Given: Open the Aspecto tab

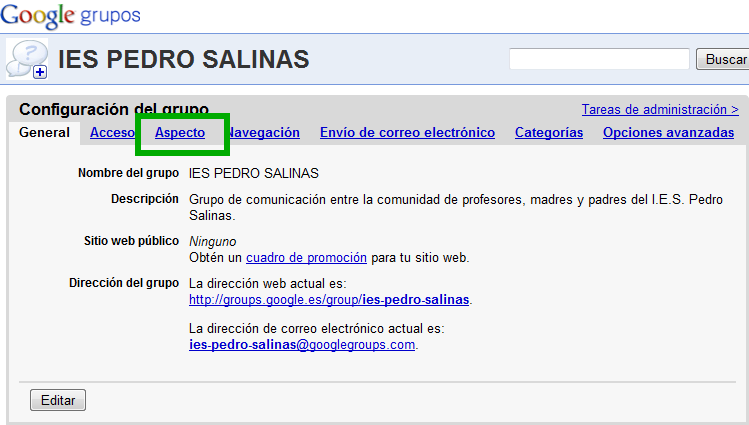Looking at the screenshot, I should [180, 133].
